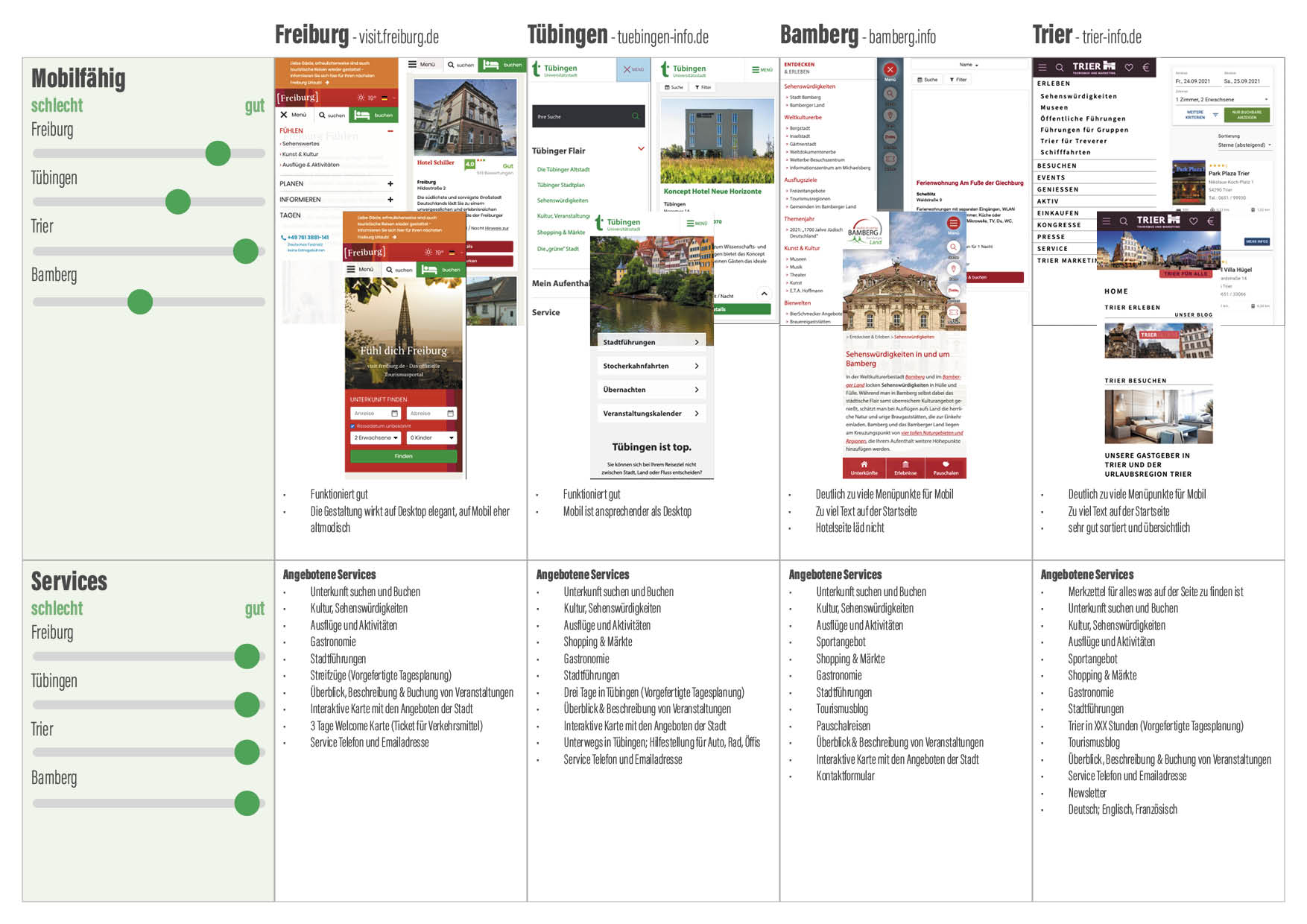Select 'GENIESSEN' in the Trier menu
This screenshot has width=1307, height=924.
1058,189
